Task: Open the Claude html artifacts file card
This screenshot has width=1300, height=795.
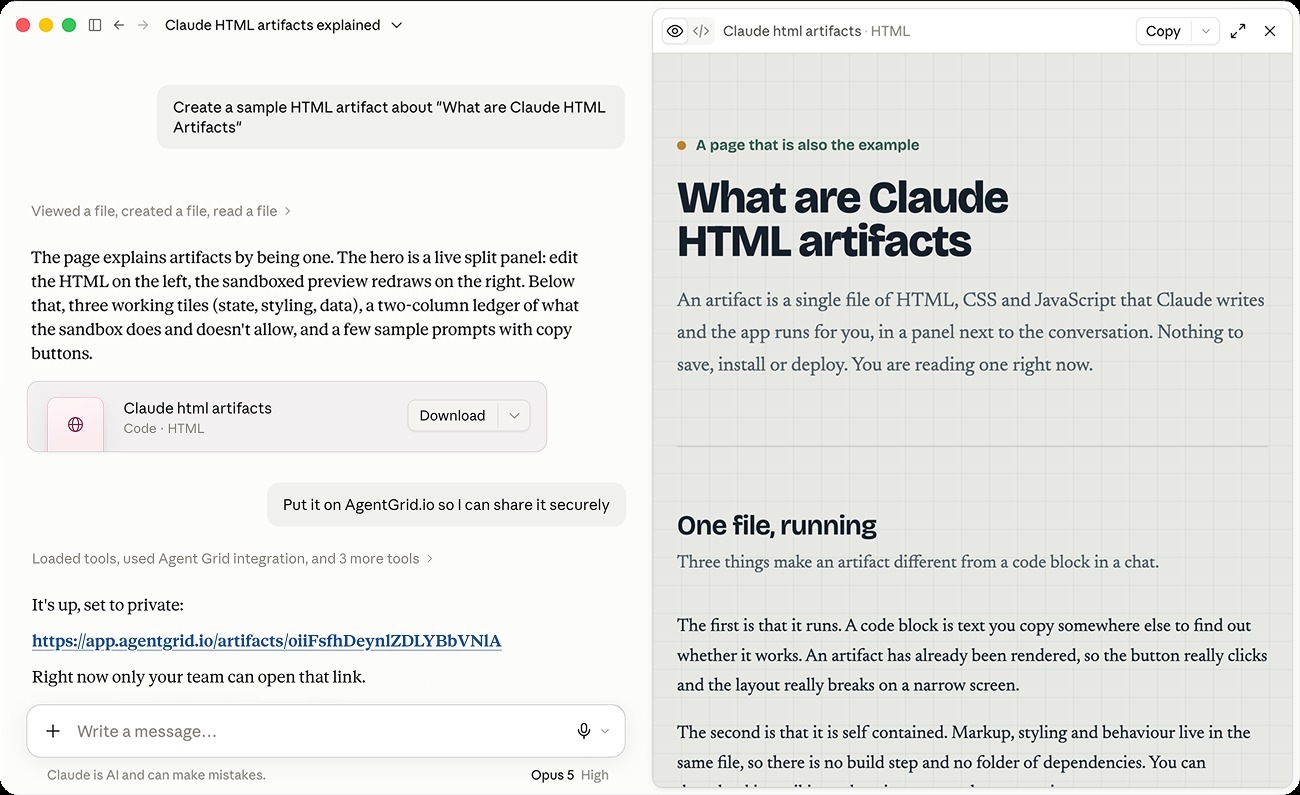Action: coord(287,416)
